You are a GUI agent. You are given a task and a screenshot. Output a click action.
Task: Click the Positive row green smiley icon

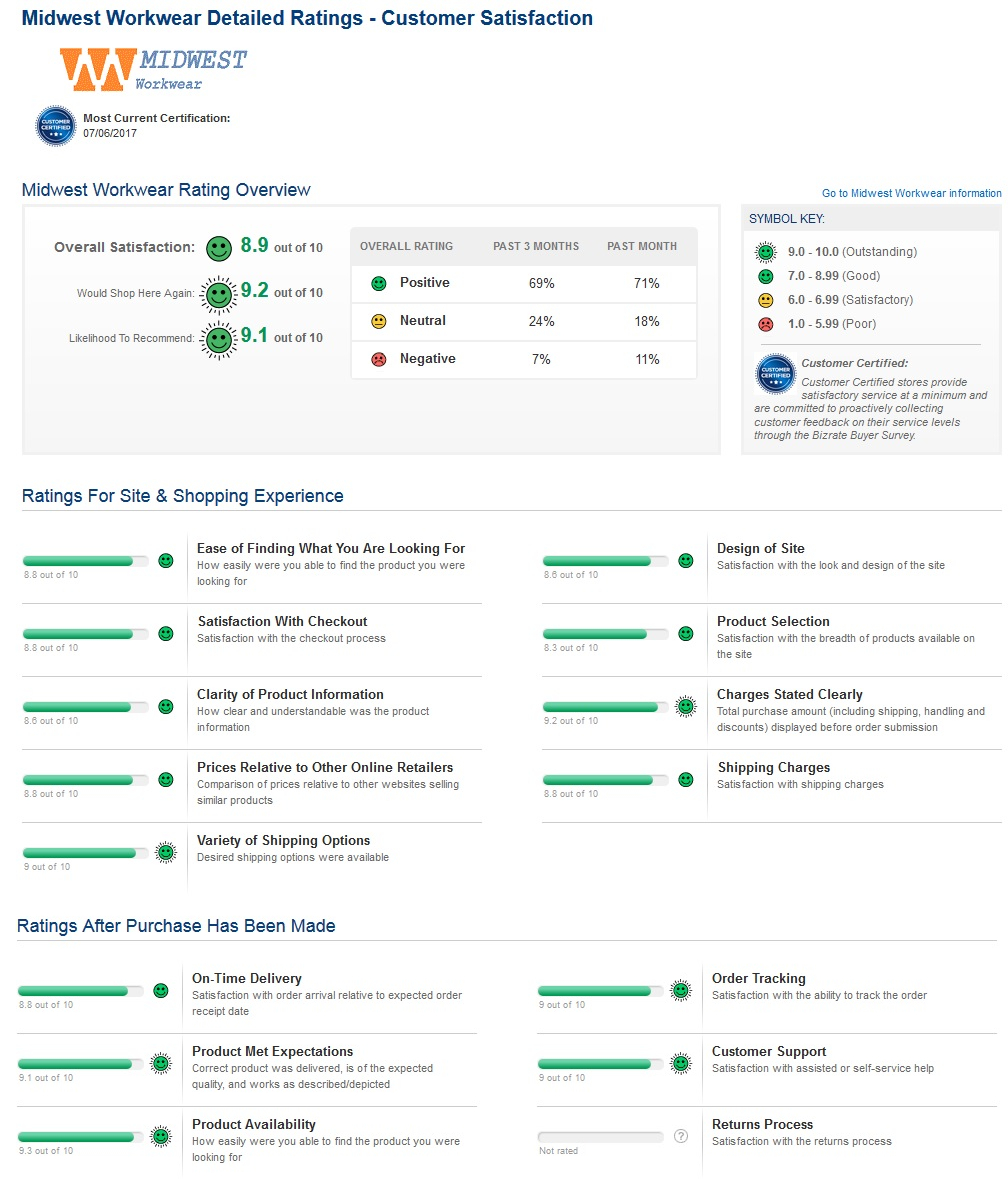click(378, 283)
